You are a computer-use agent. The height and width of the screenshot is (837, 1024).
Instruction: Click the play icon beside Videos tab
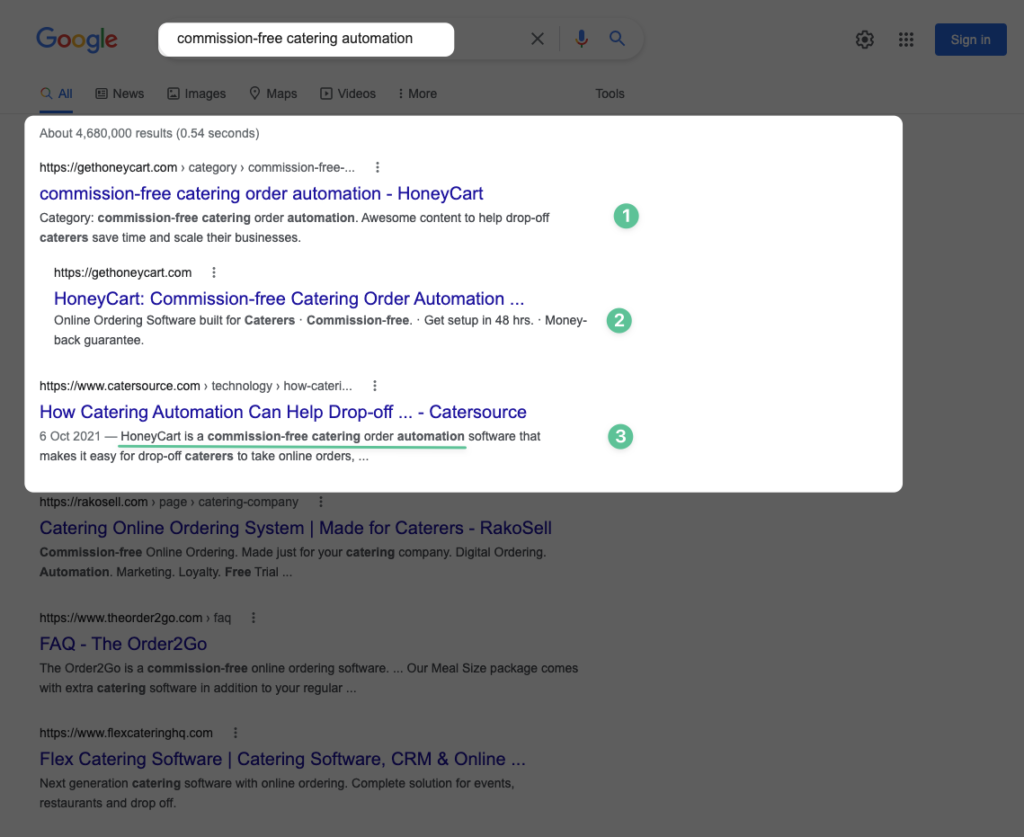326,94
